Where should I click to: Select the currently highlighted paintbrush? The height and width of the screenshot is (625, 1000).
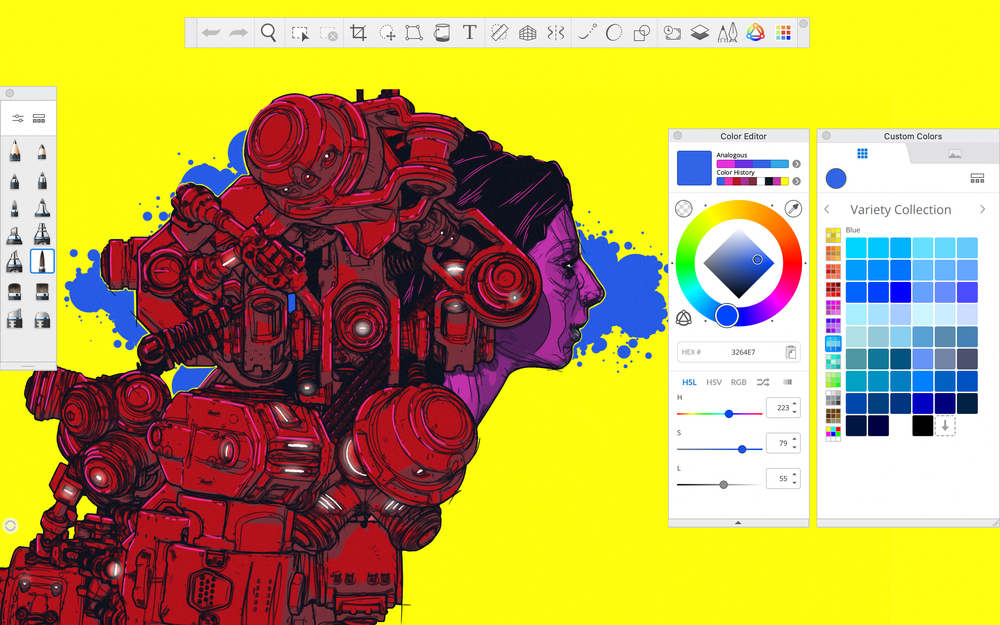tap(41, 260)
